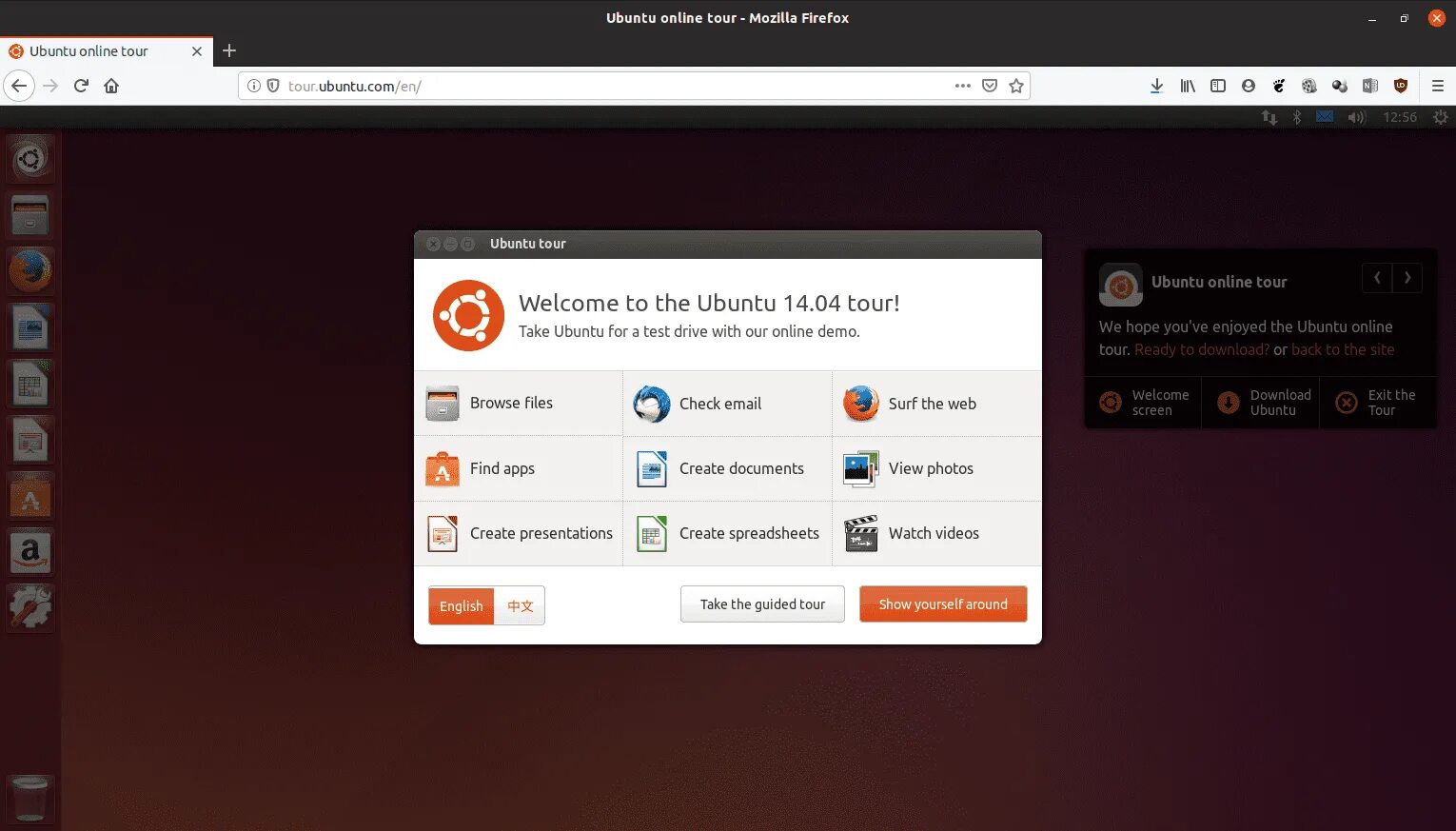Open LibreOffice Calc in the dock
Screen dimensions: 1456x831
[30, 384]
